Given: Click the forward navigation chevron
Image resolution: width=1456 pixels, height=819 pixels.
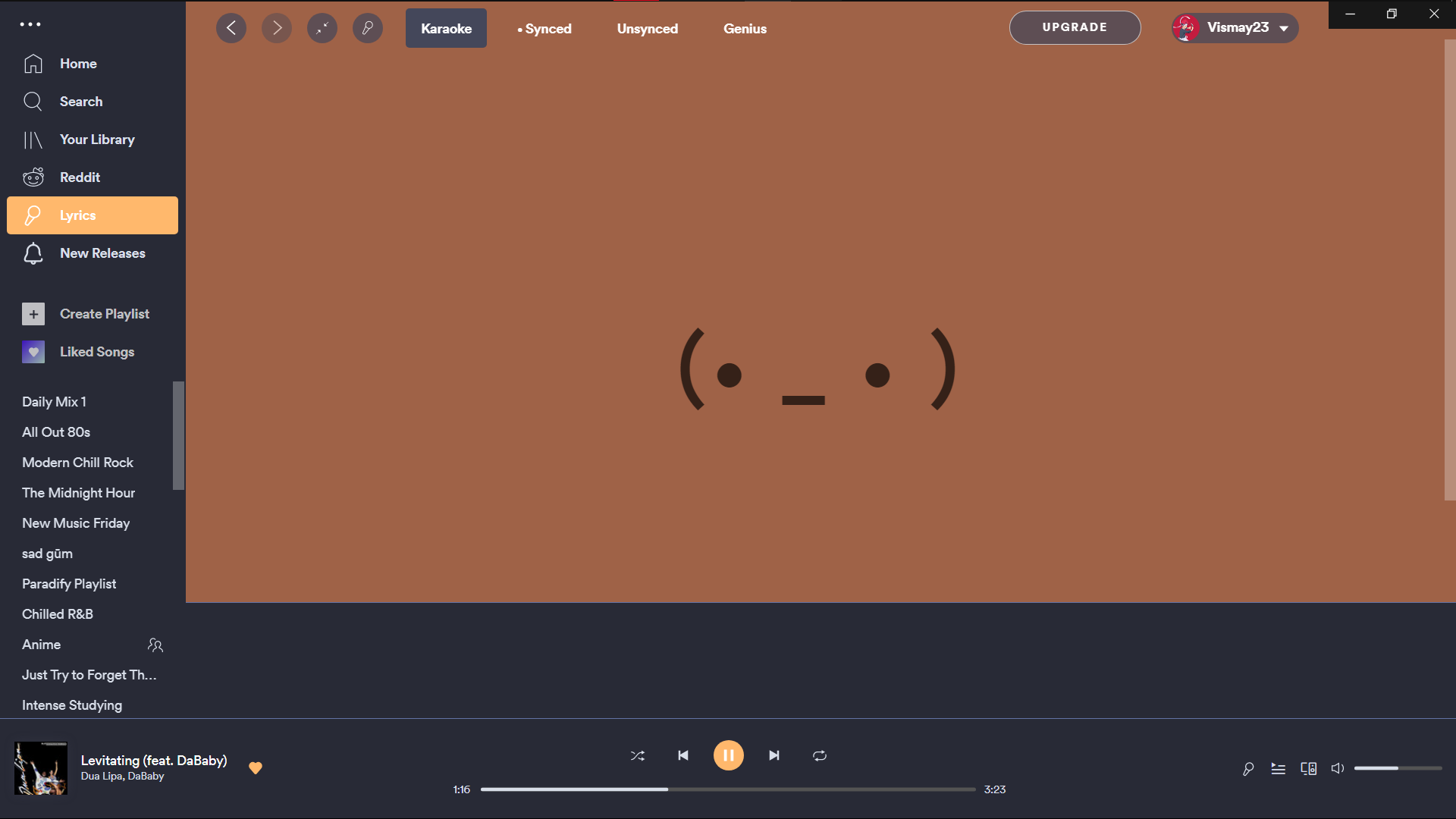Looking at the screenshot, I should 277,28.
